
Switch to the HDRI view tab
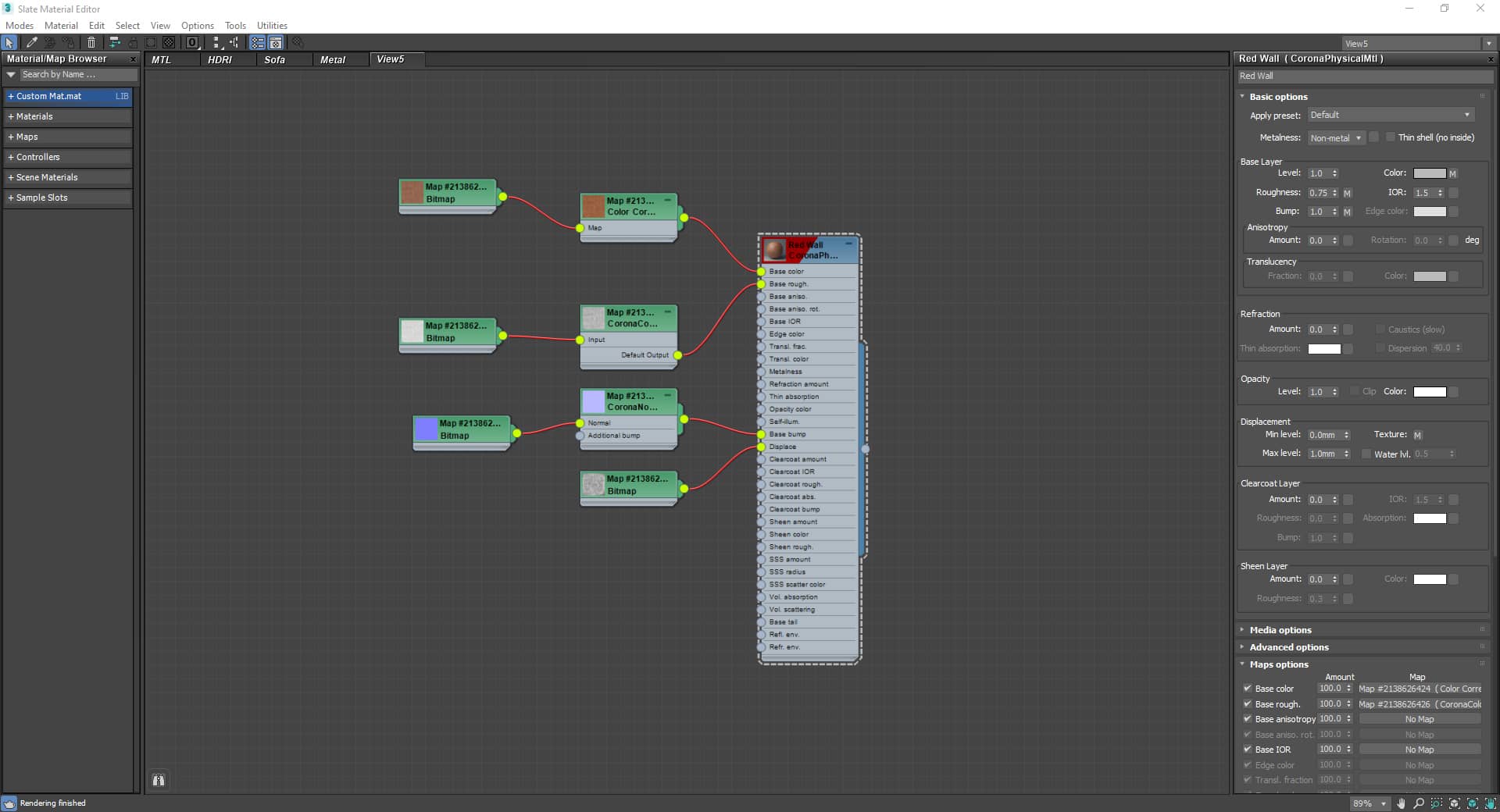point(220,59)
